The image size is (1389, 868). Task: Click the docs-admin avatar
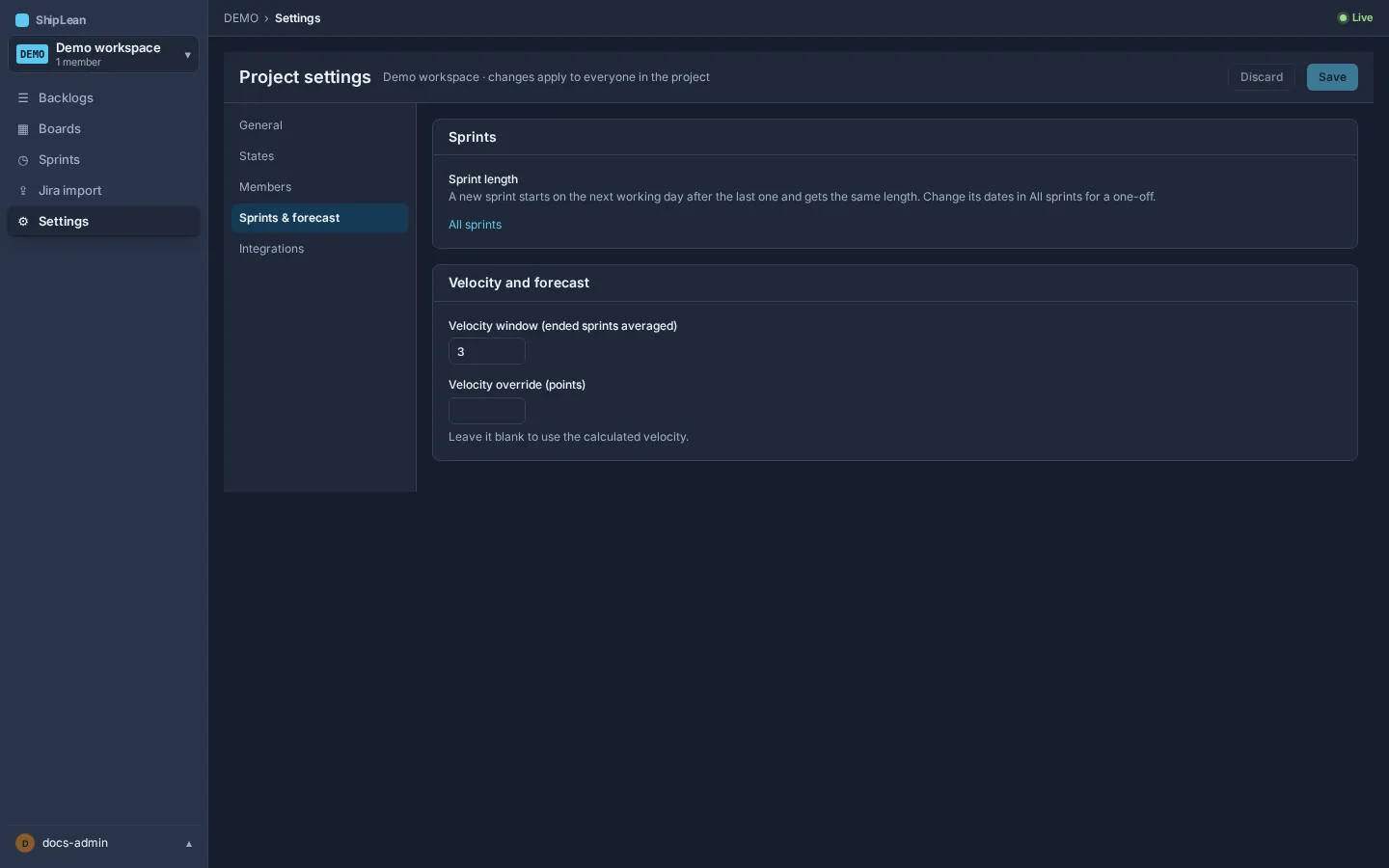tap(25, 843)
